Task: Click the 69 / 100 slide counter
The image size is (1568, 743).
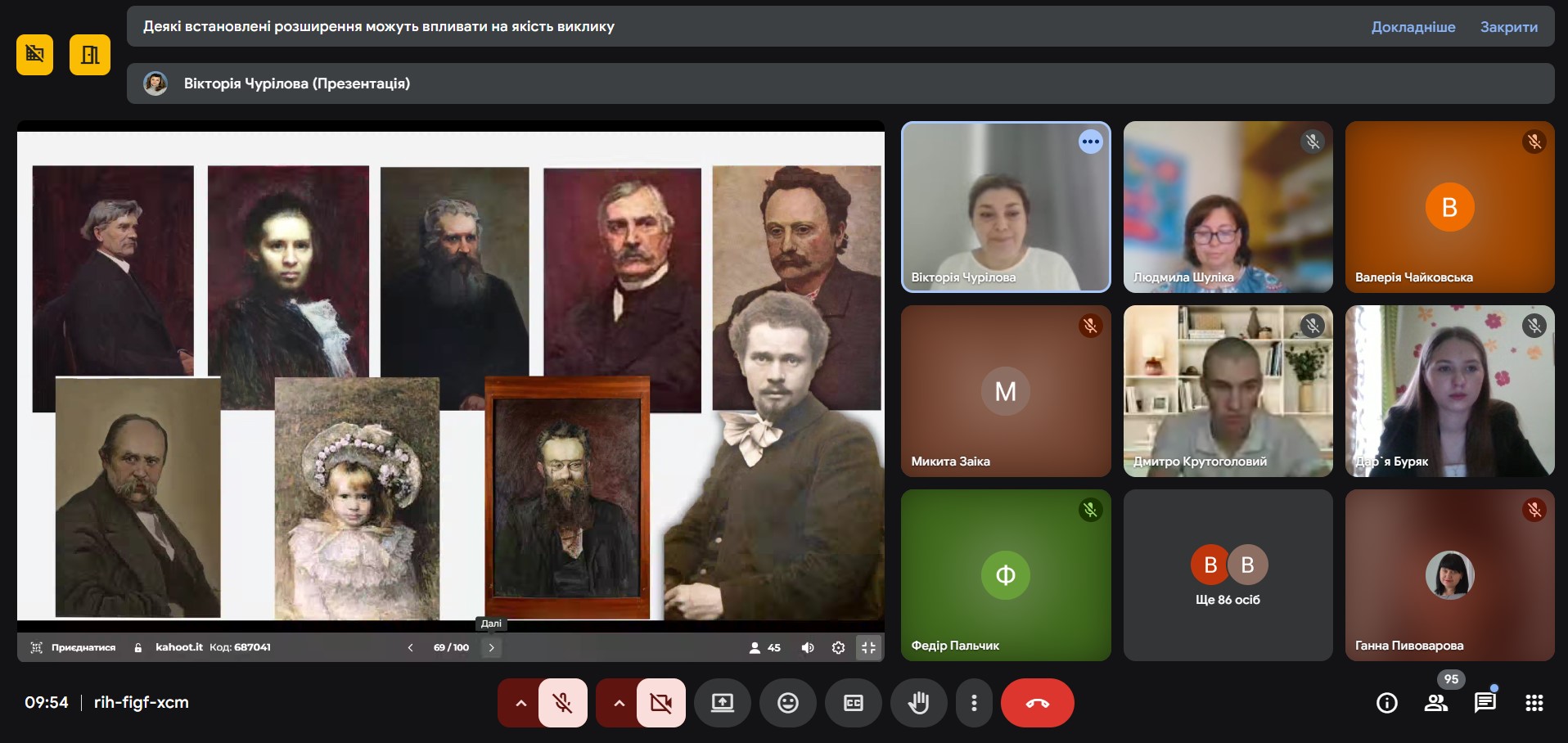Action: point(451,647)
